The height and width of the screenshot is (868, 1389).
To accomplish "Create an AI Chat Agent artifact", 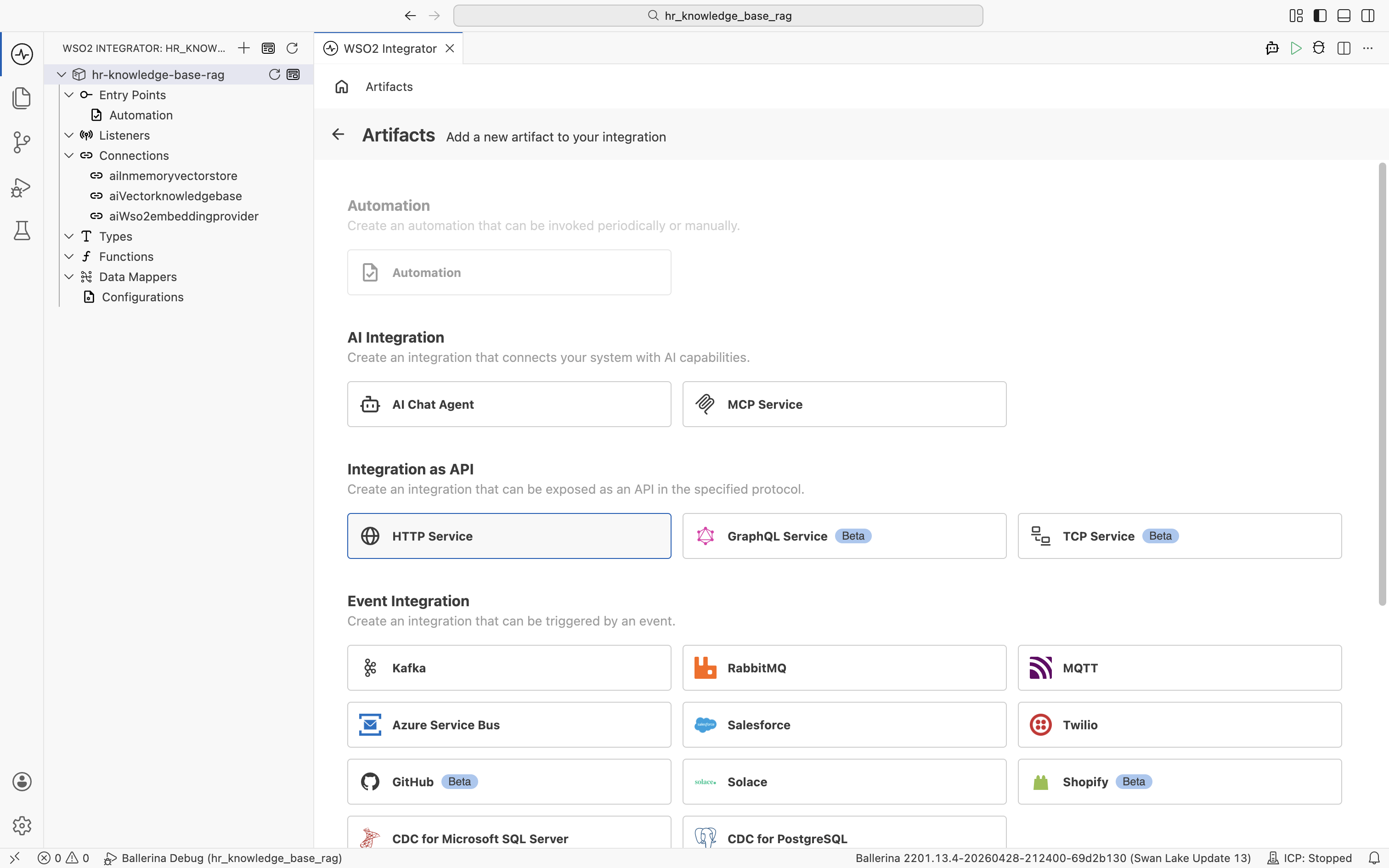I will pos(509,404).
